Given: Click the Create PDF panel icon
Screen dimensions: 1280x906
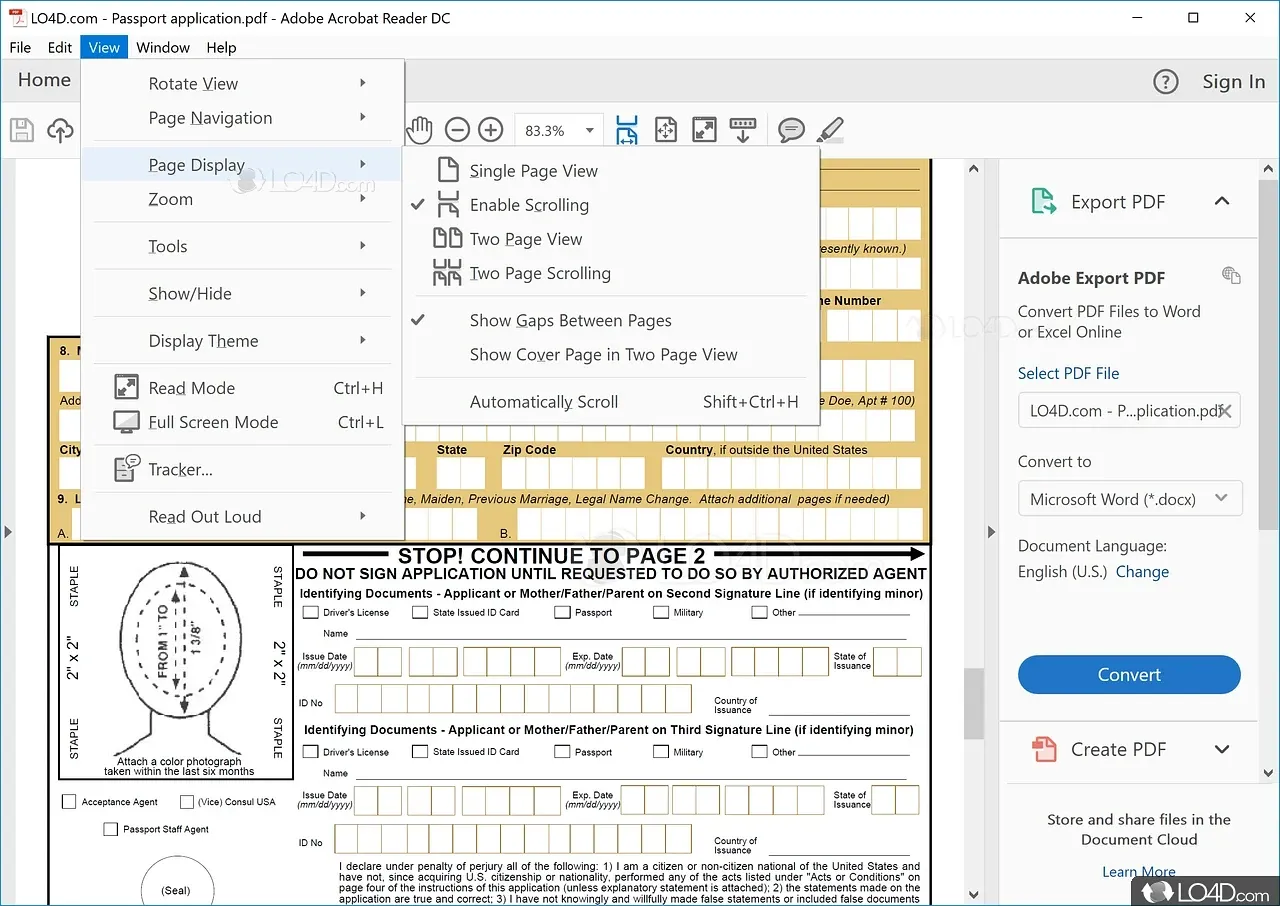Looking at the screenshot, I should tap(1044, 749).
